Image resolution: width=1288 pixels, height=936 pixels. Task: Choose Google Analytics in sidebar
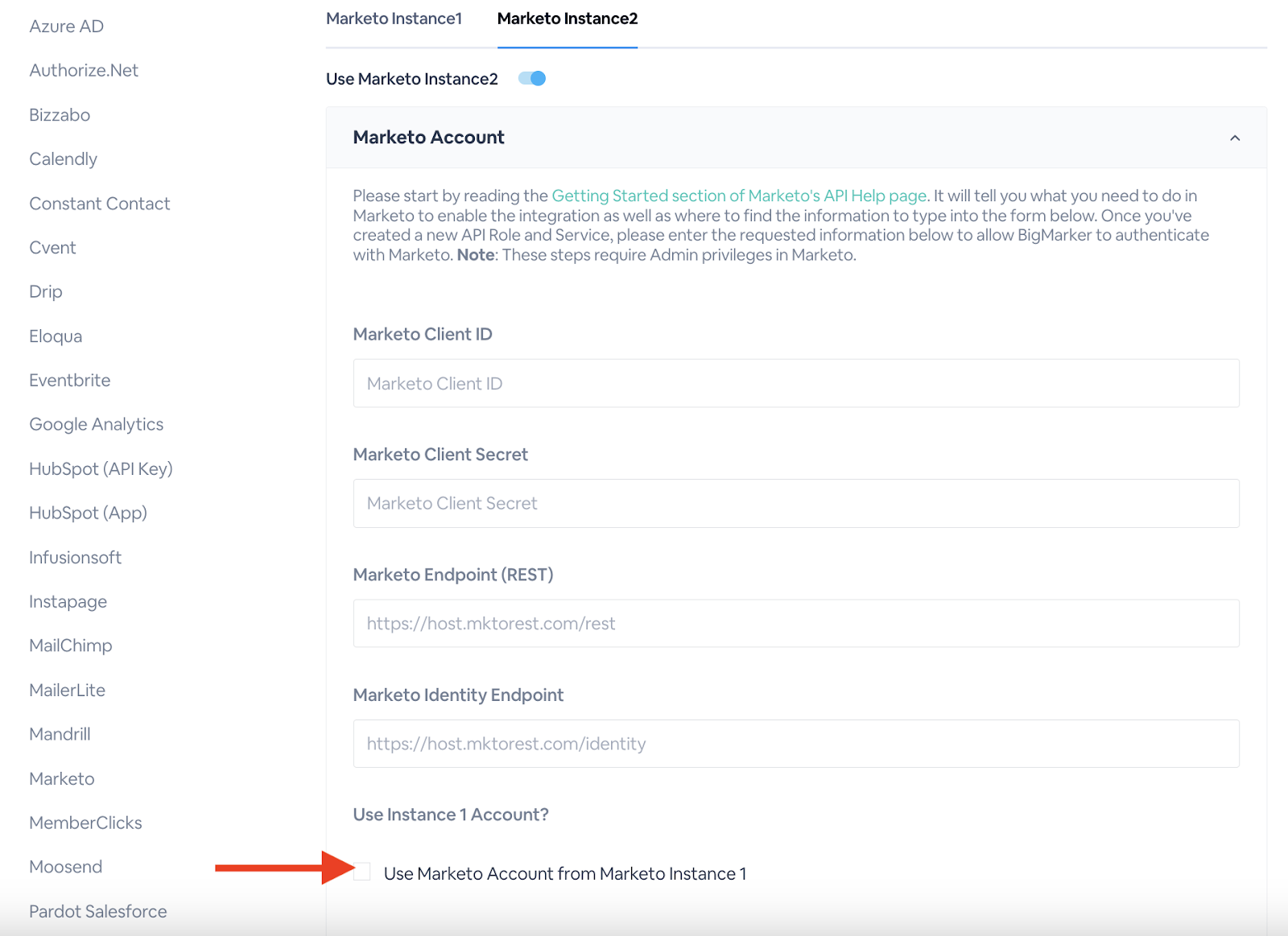click(97, 424)
